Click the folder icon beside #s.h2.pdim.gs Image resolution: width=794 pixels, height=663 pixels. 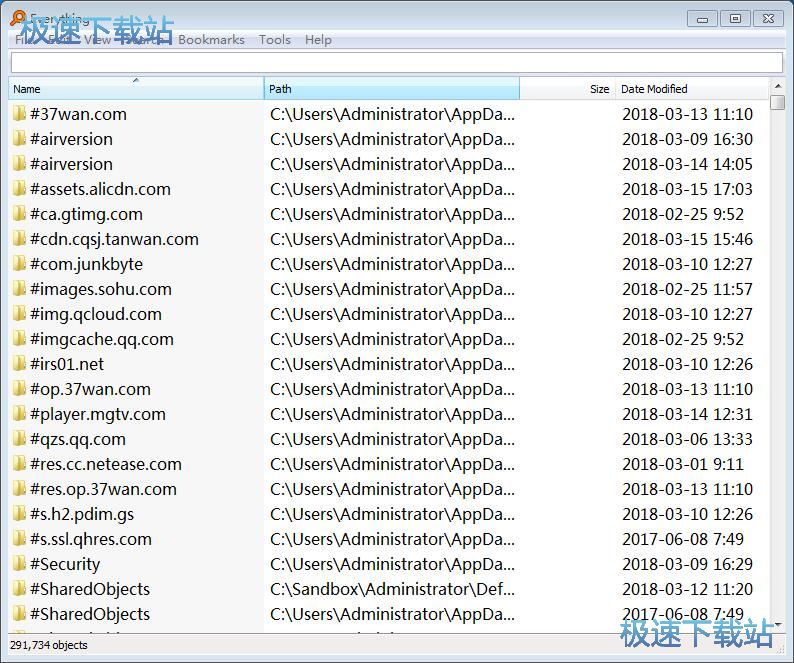[x=19, y=514]
